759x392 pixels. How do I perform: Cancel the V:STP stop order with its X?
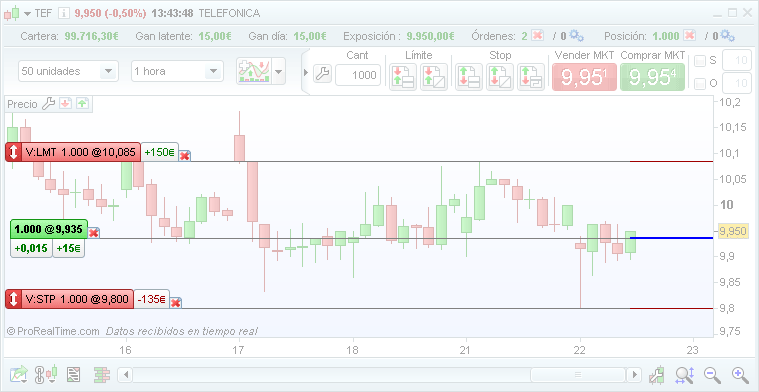(x=176, y=302)
